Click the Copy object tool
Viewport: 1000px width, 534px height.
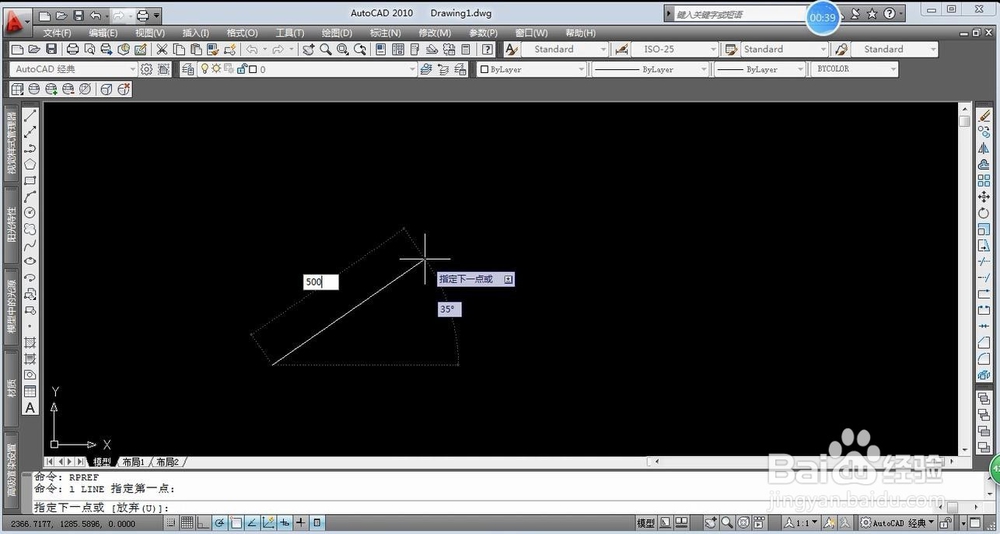[x=983, y=132]
